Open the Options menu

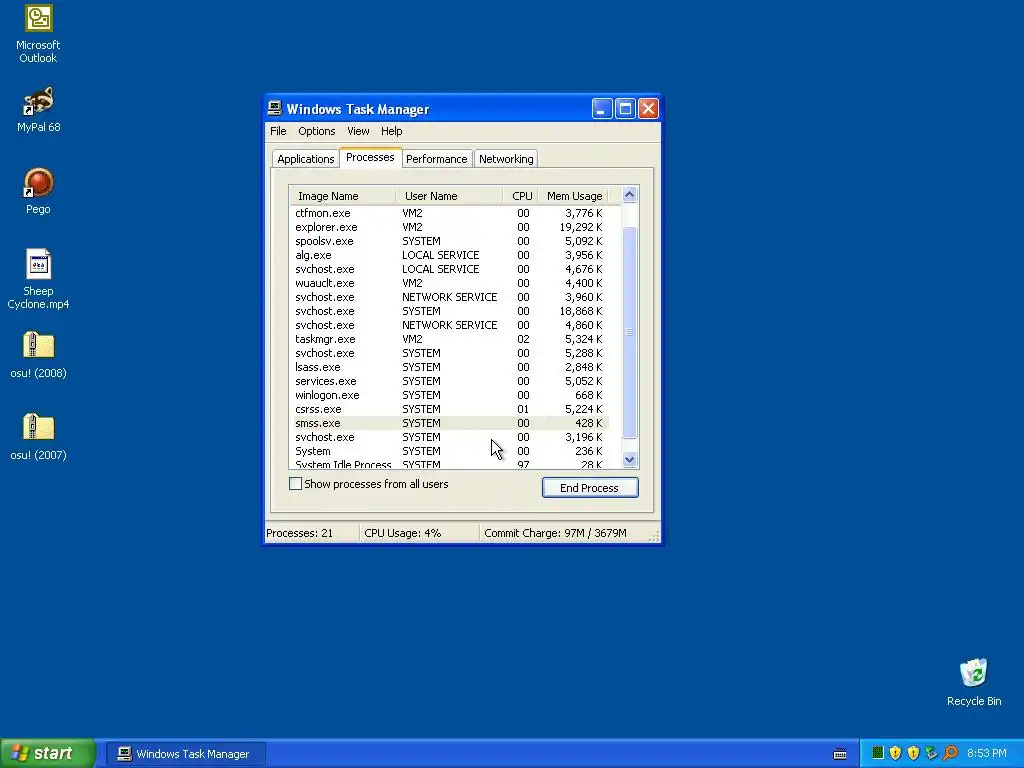pos(317,131)
